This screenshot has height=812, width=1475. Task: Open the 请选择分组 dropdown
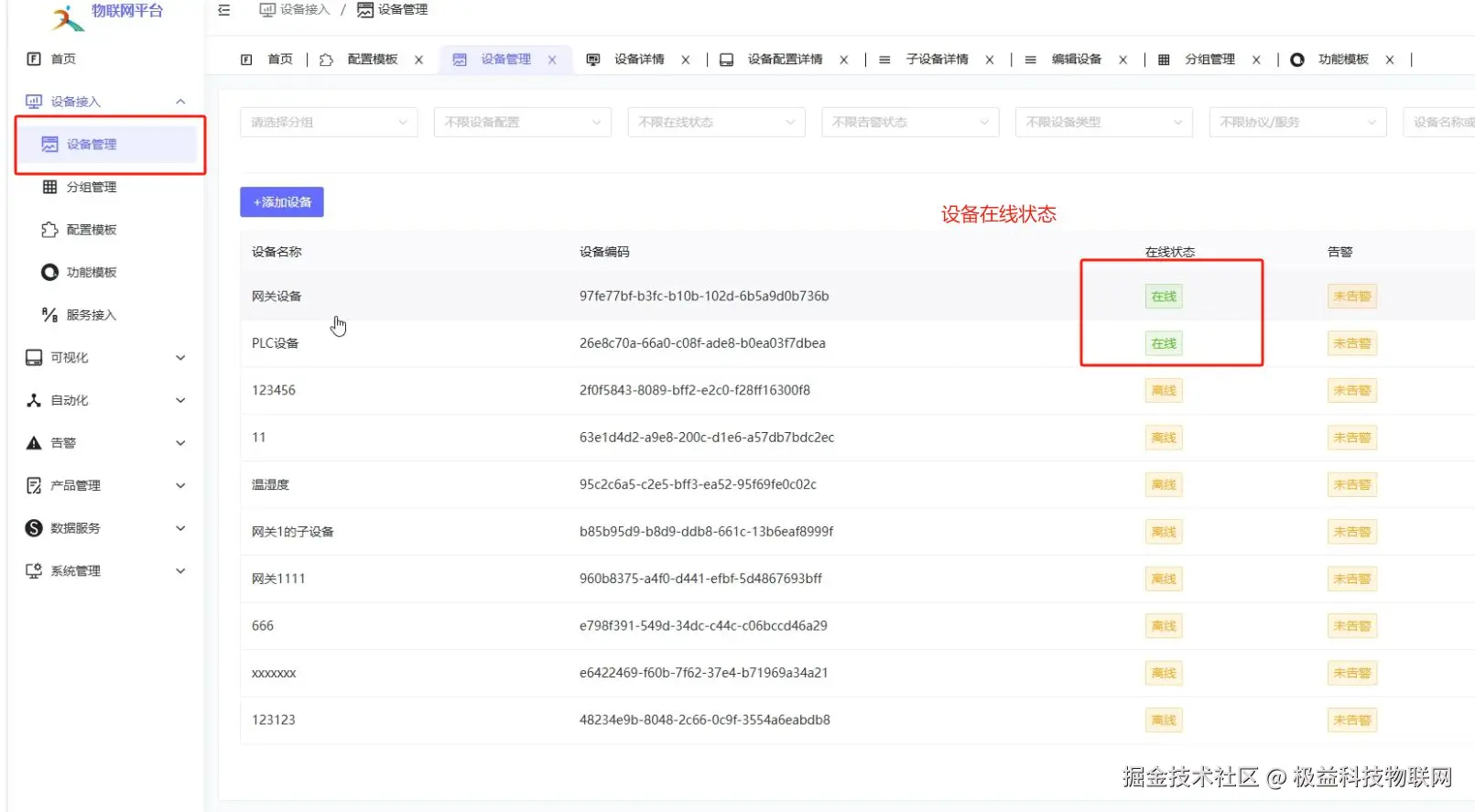coord(330,122)
